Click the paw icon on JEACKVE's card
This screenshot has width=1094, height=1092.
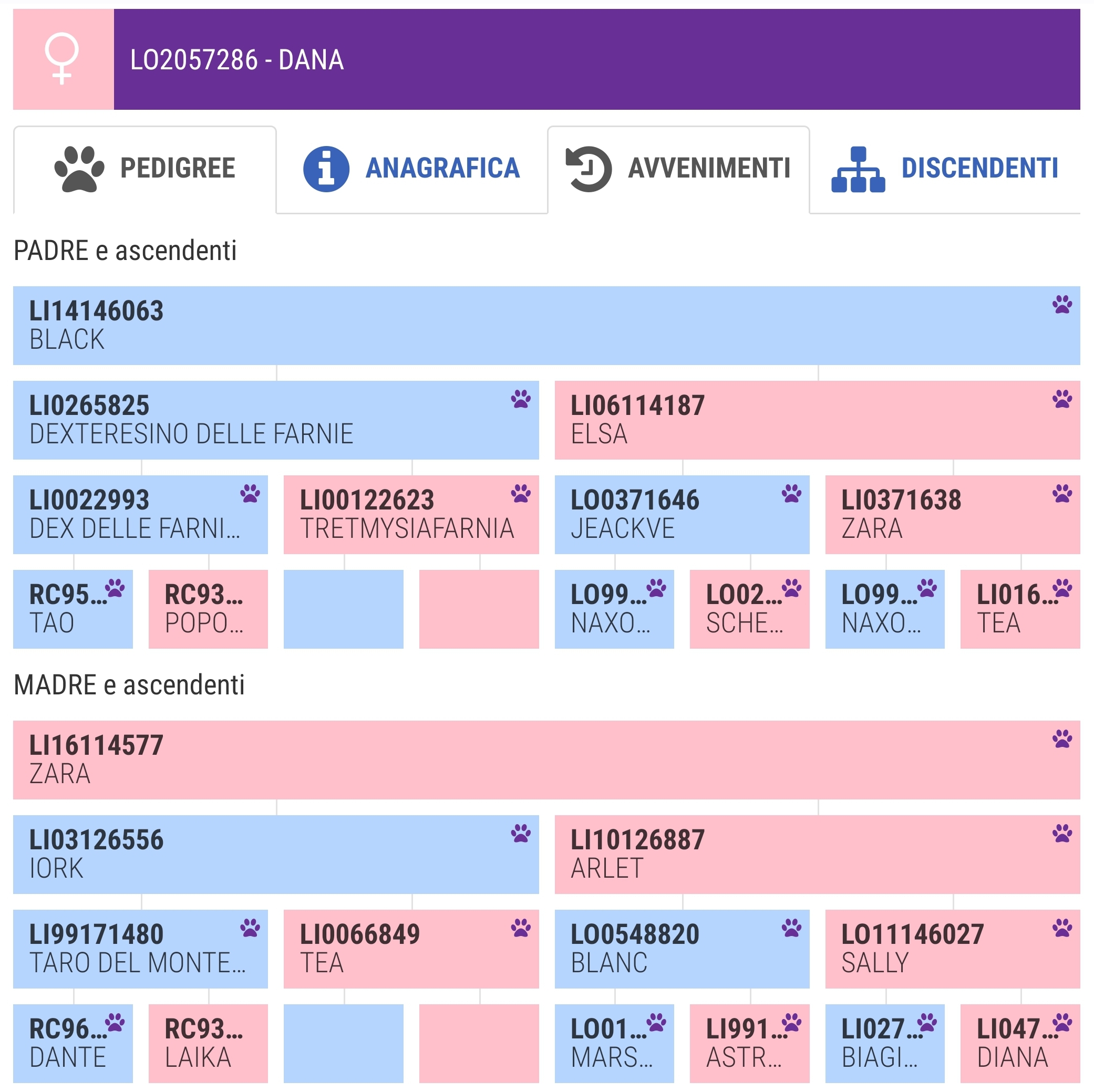click(x=791, y=494)
